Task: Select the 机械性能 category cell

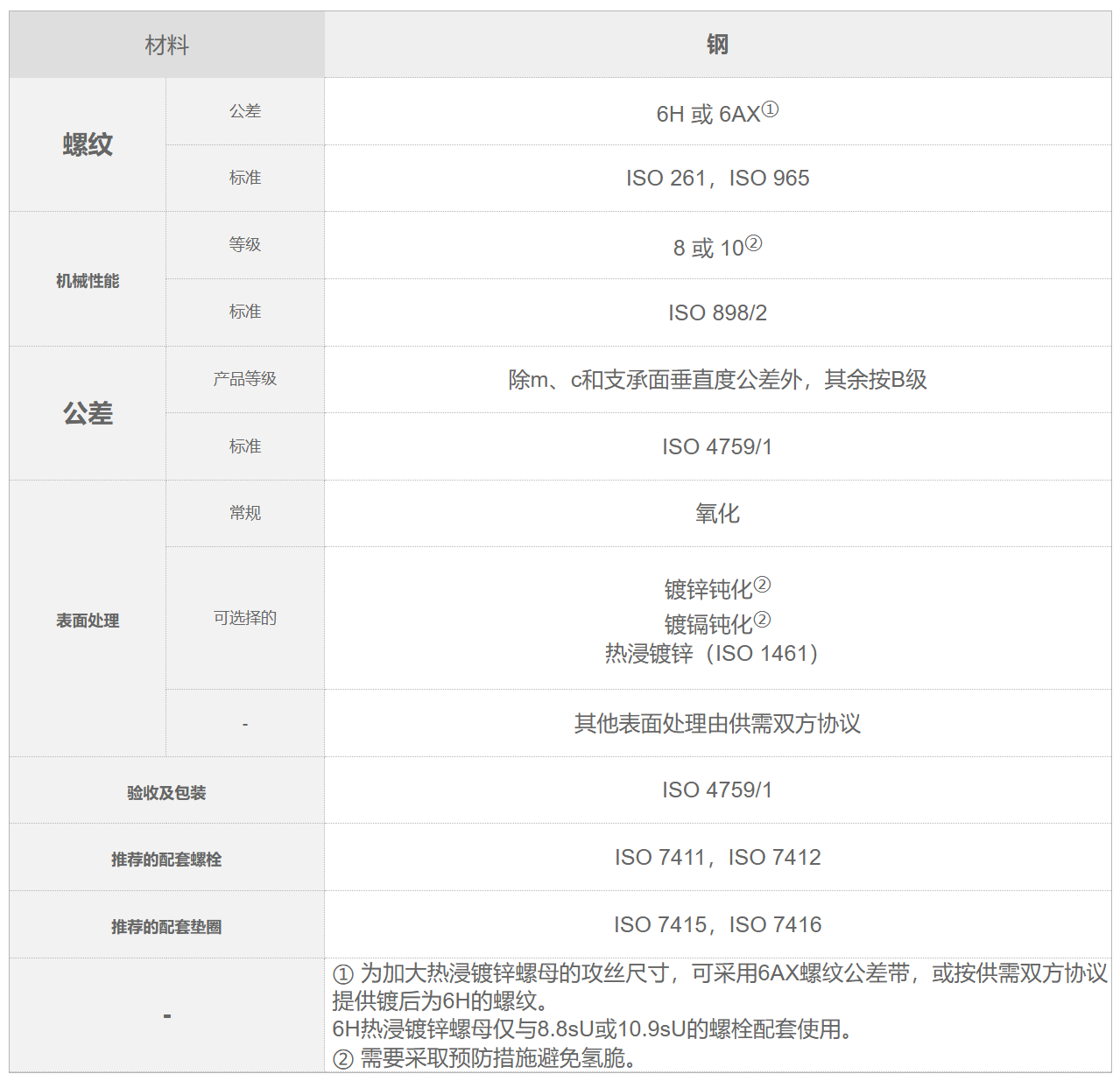Action: coord(88,280)
